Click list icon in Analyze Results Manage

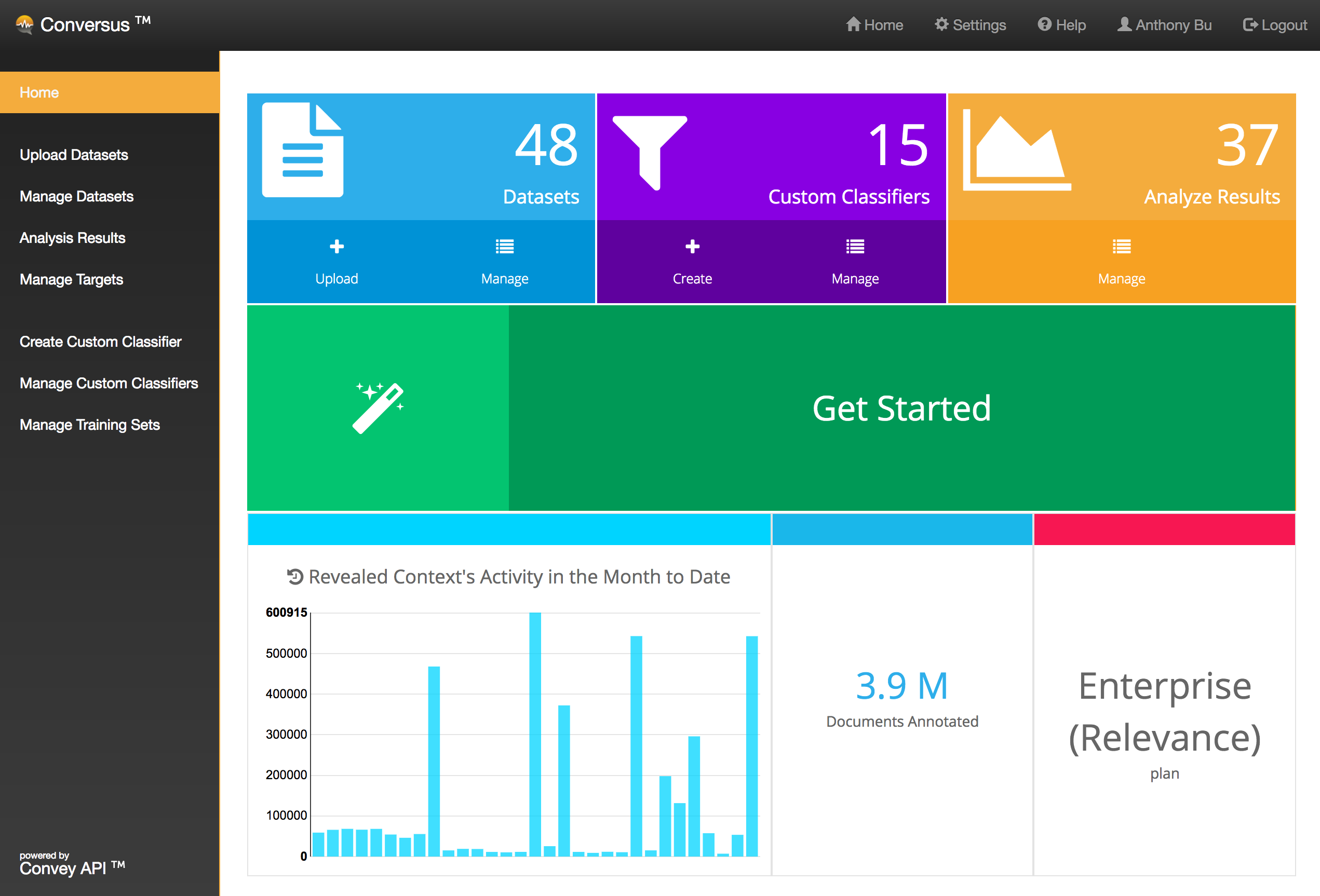(x=1121, y=247)
